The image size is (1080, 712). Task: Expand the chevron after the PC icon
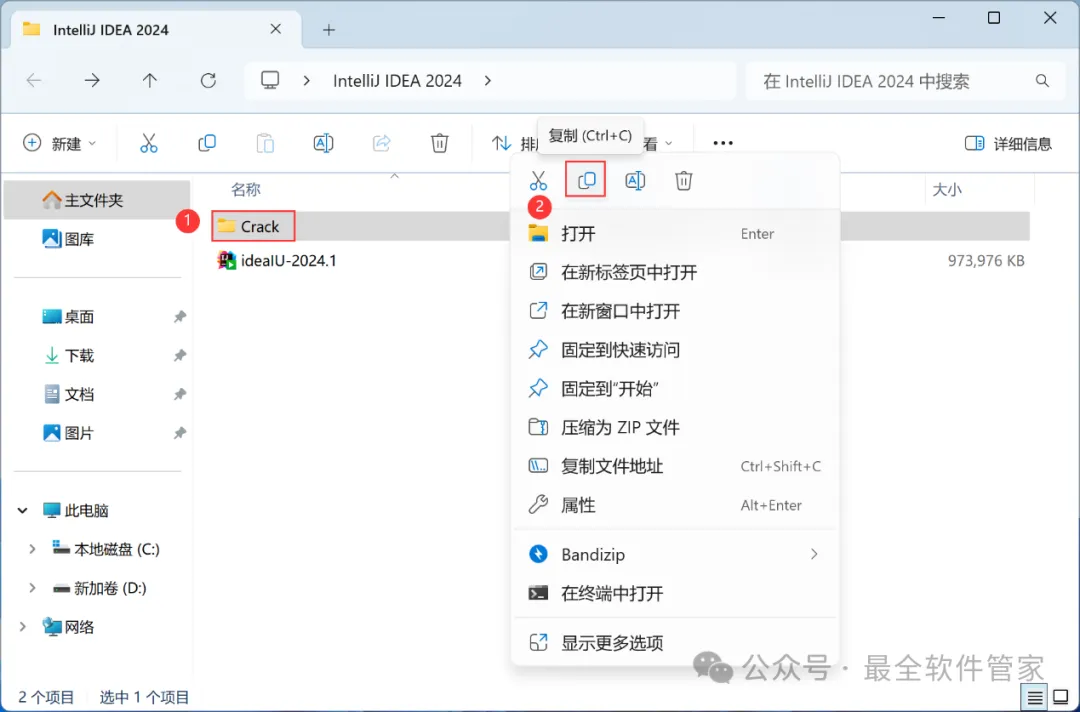[307, 81]
